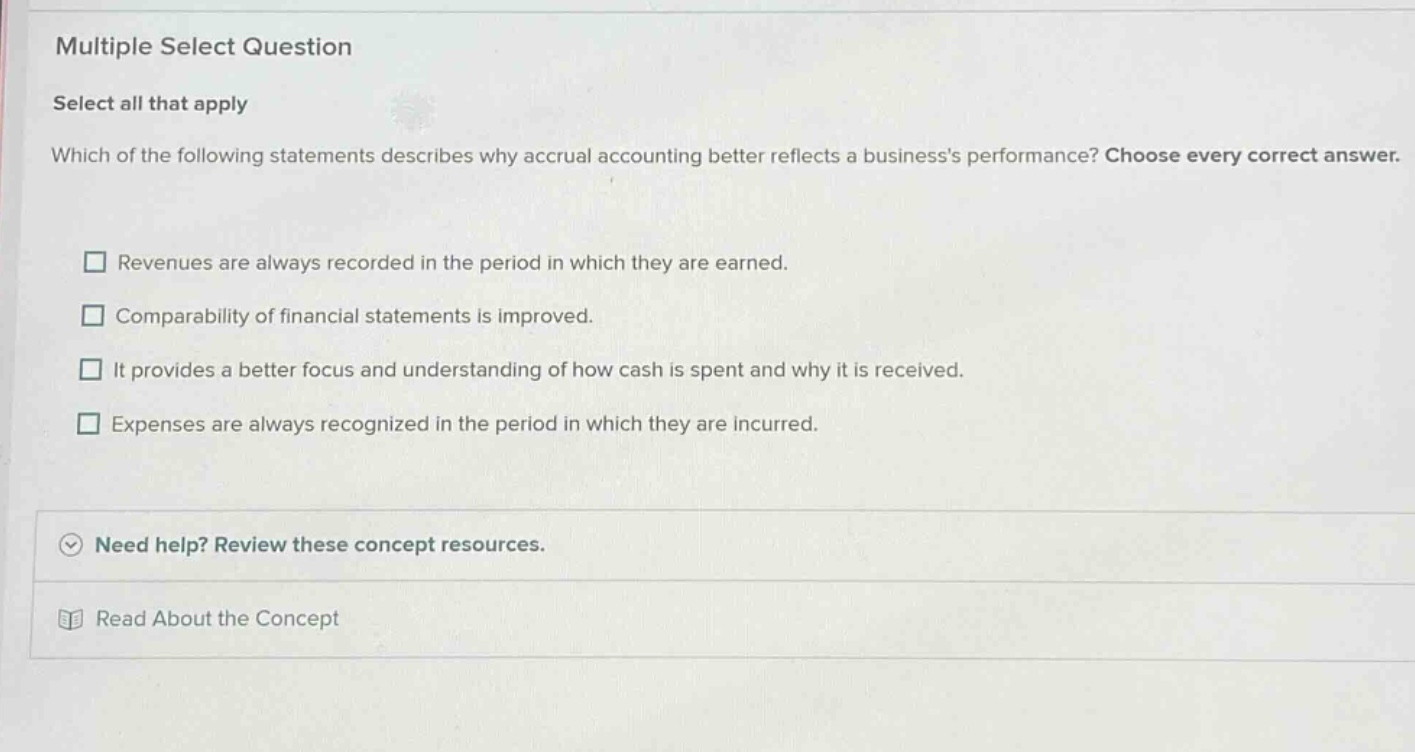Click the Read About the Concept row
Screen dimensions: 1415x752
[x=216, y=618]
